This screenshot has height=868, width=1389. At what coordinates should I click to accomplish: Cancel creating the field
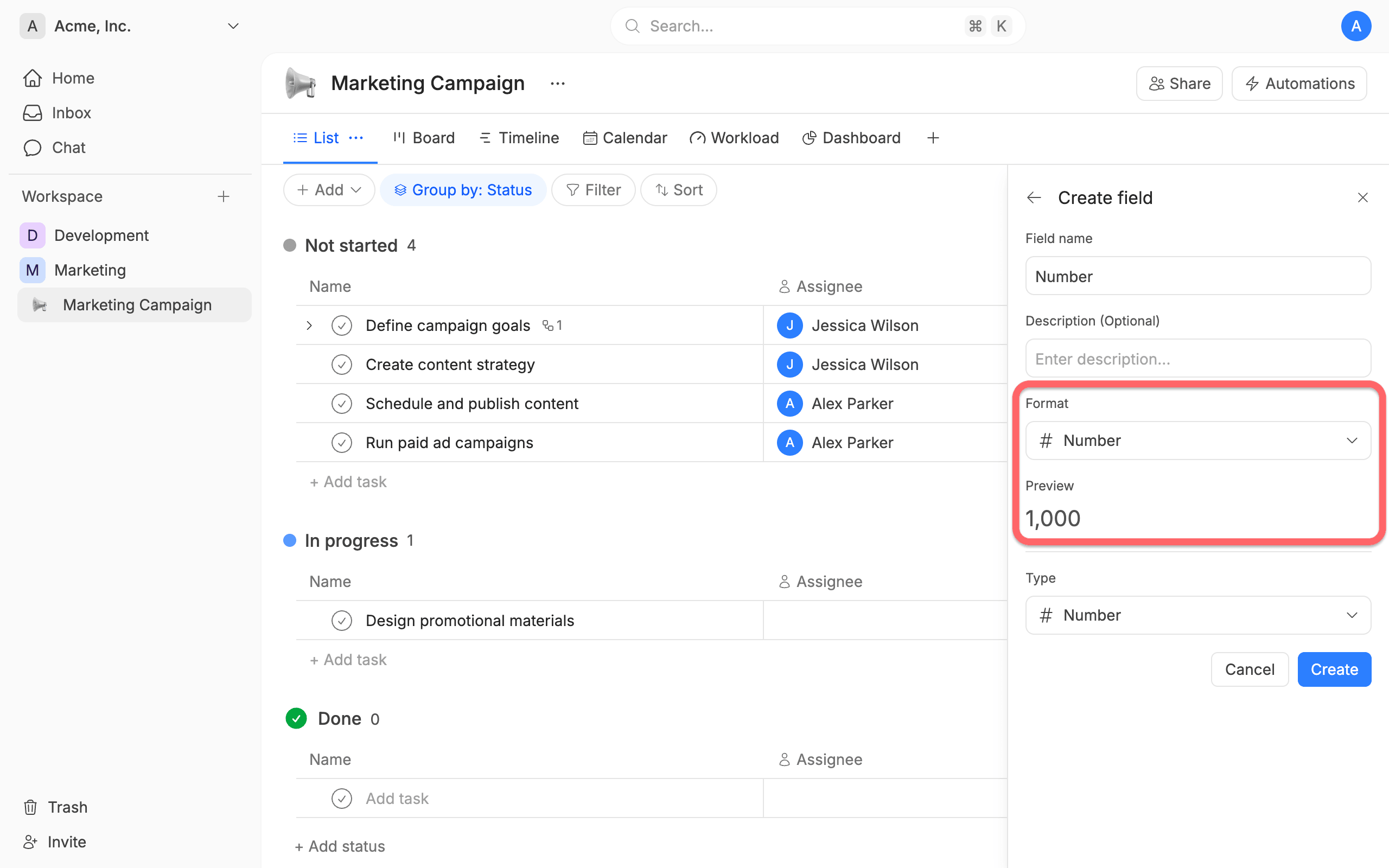pos(1250,669)
